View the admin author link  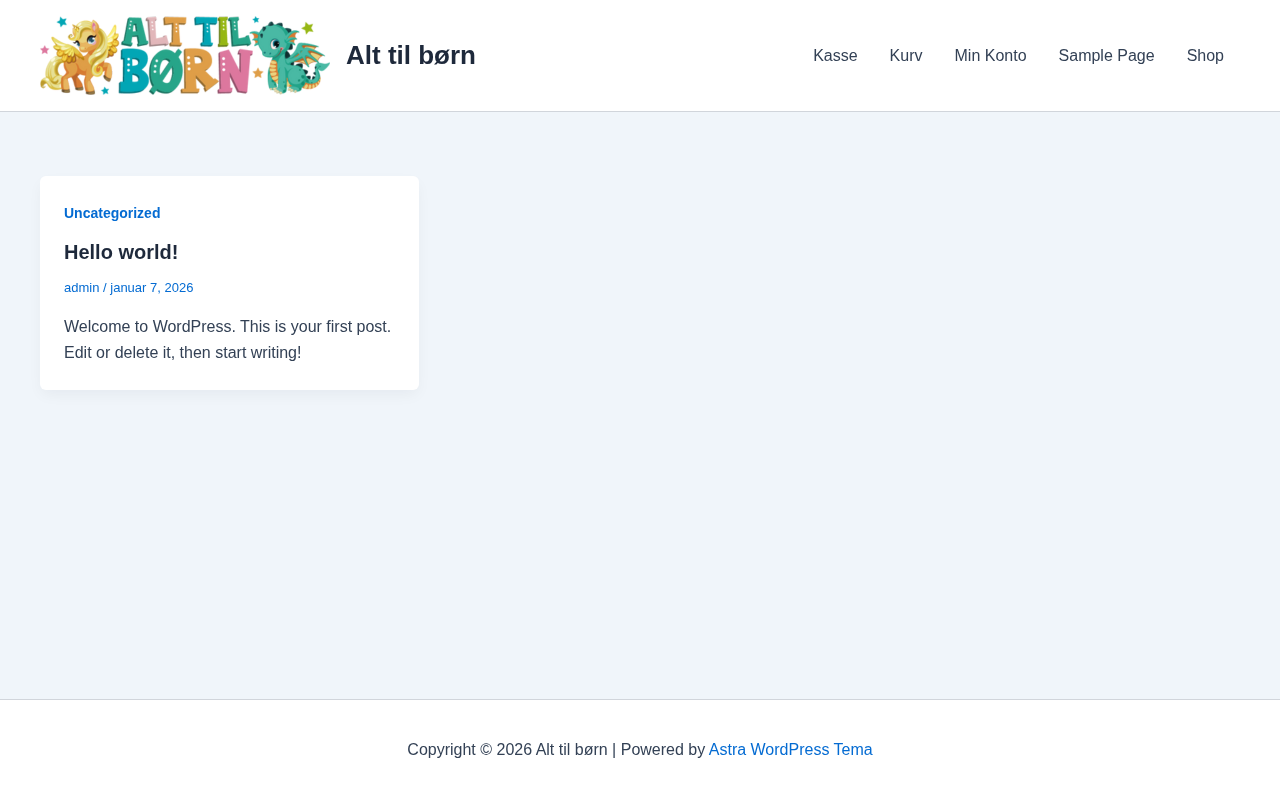click(81, 288)
